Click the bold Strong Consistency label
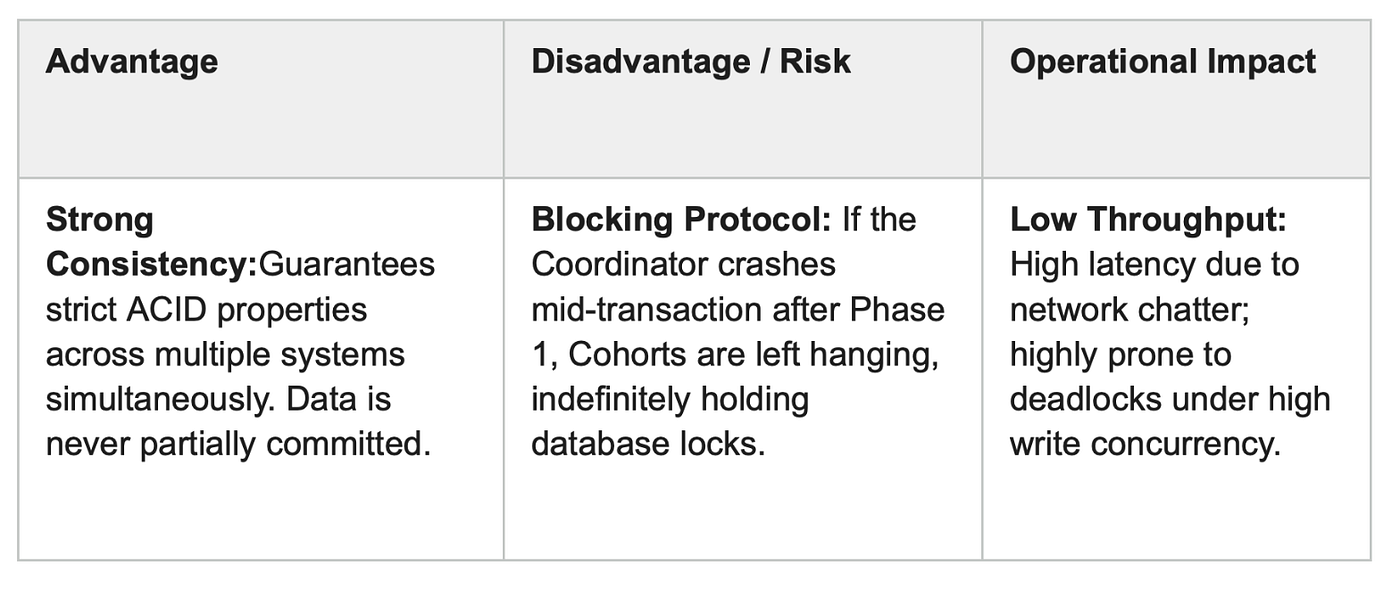Screen dimensions: 1400x589 point(152,242)
